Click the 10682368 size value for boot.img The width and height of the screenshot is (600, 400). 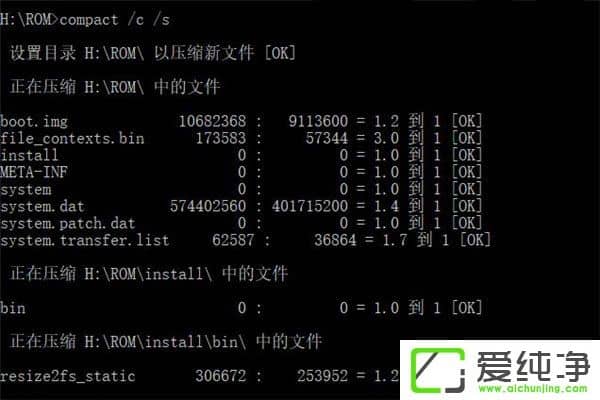[x=212, y=122]
